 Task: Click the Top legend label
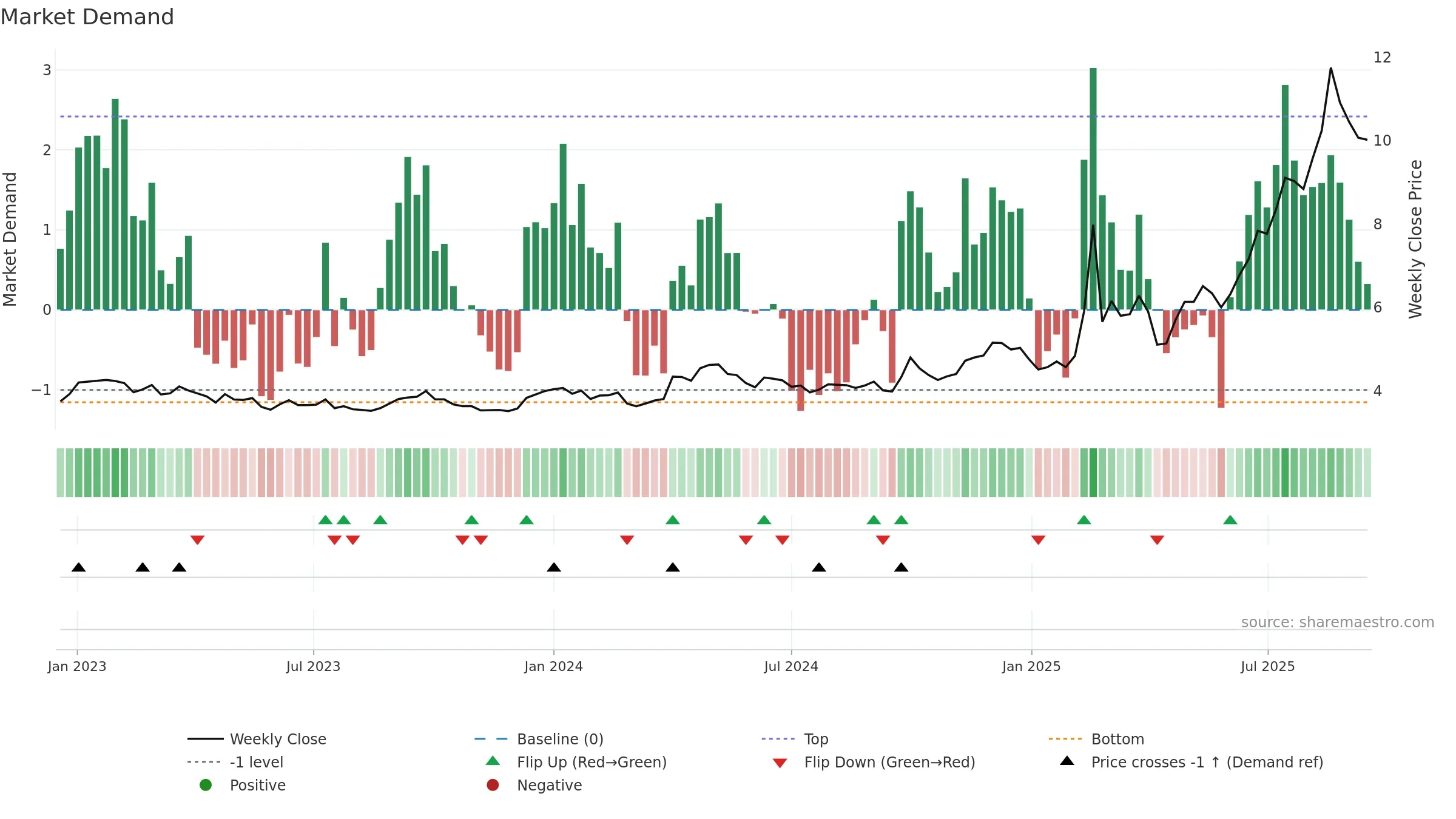[816, 739]
